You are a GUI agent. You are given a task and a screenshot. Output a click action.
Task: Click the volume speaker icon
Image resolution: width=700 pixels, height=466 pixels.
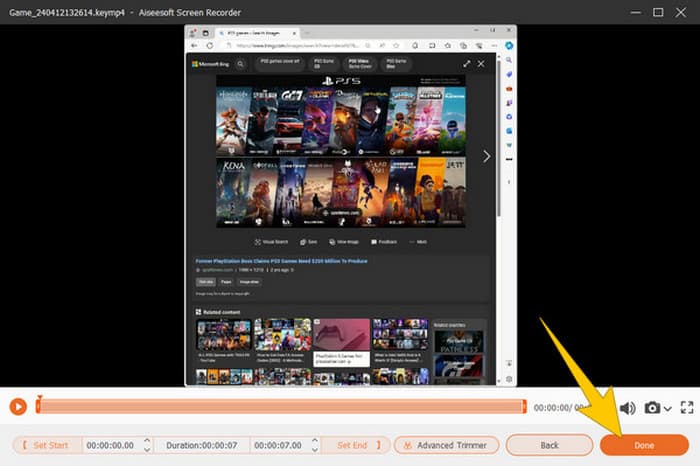(x=627, y=408)
